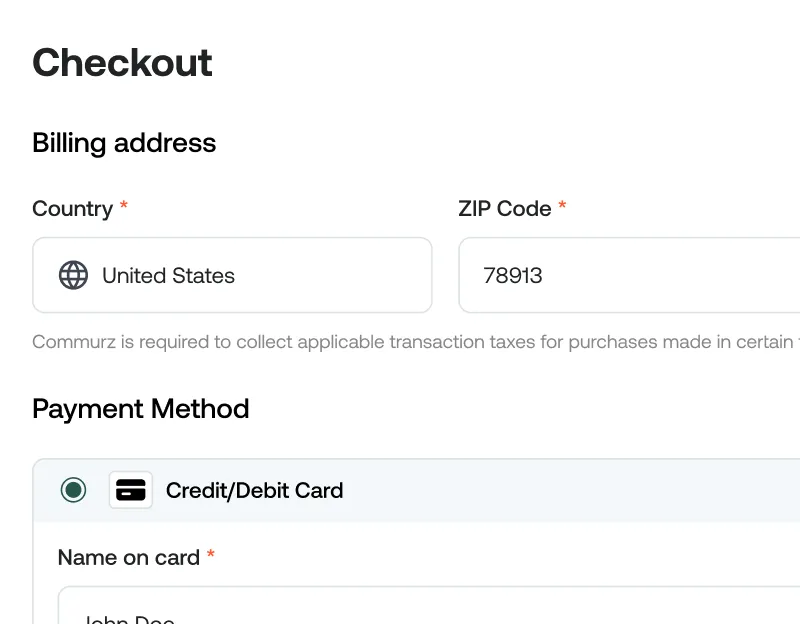Click the red asterisk beside Country

124,207
